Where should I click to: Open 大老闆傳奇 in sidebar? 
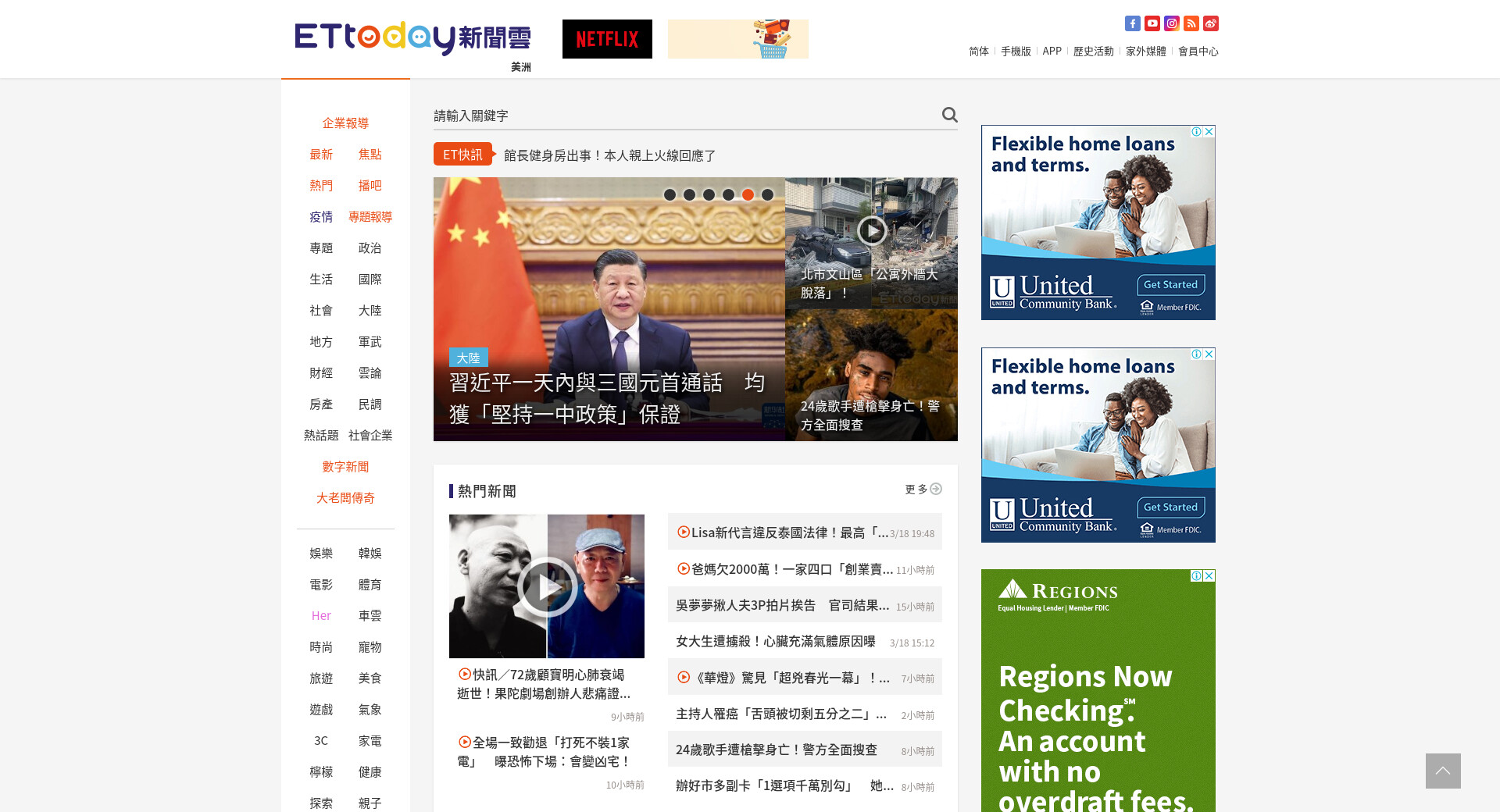[x=345, y=498]
